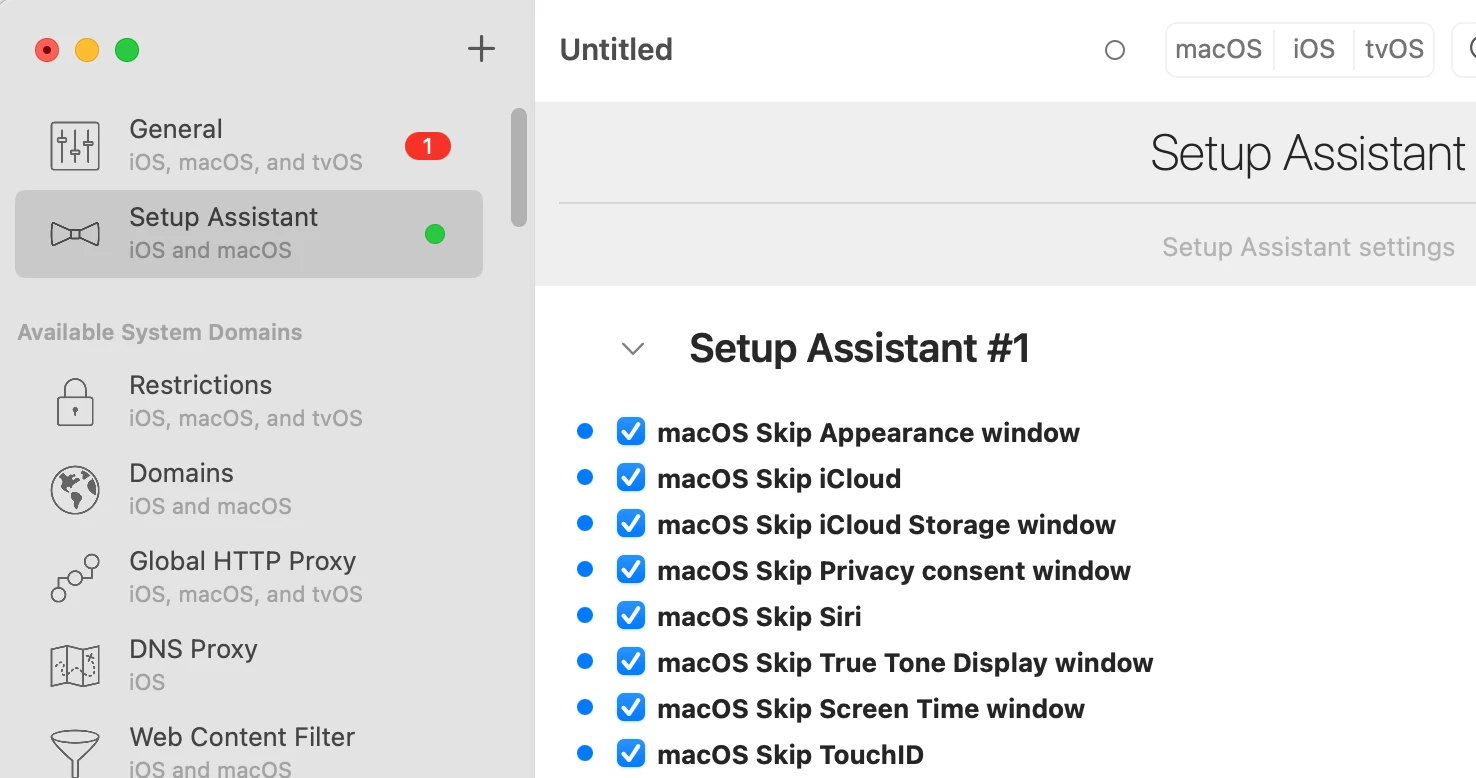Uncheck macOS Skip TouchID checkbox
1476x778 pixels.
631,753
